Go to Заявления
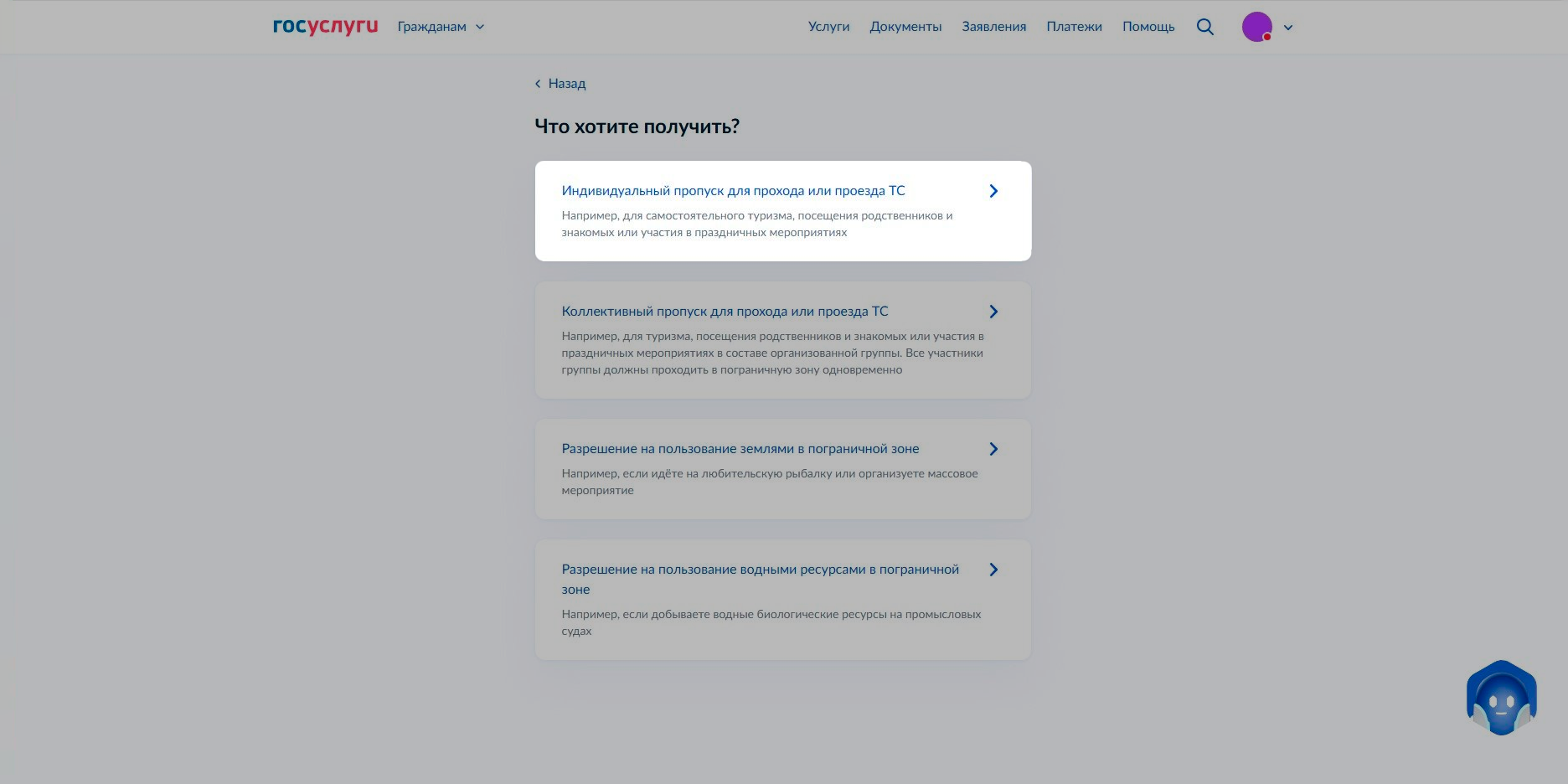The image size is (1568, 784). pyautogui.click(x=993, y=27)
